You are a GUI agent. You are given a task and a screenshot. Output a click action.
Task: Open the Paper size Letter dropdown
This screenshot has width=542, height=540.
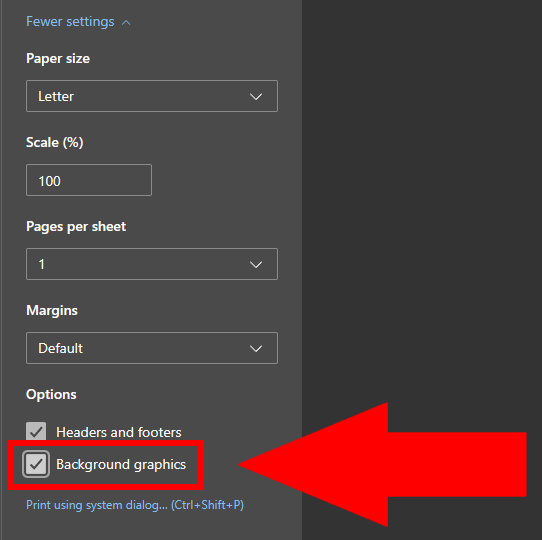[152, 96]
